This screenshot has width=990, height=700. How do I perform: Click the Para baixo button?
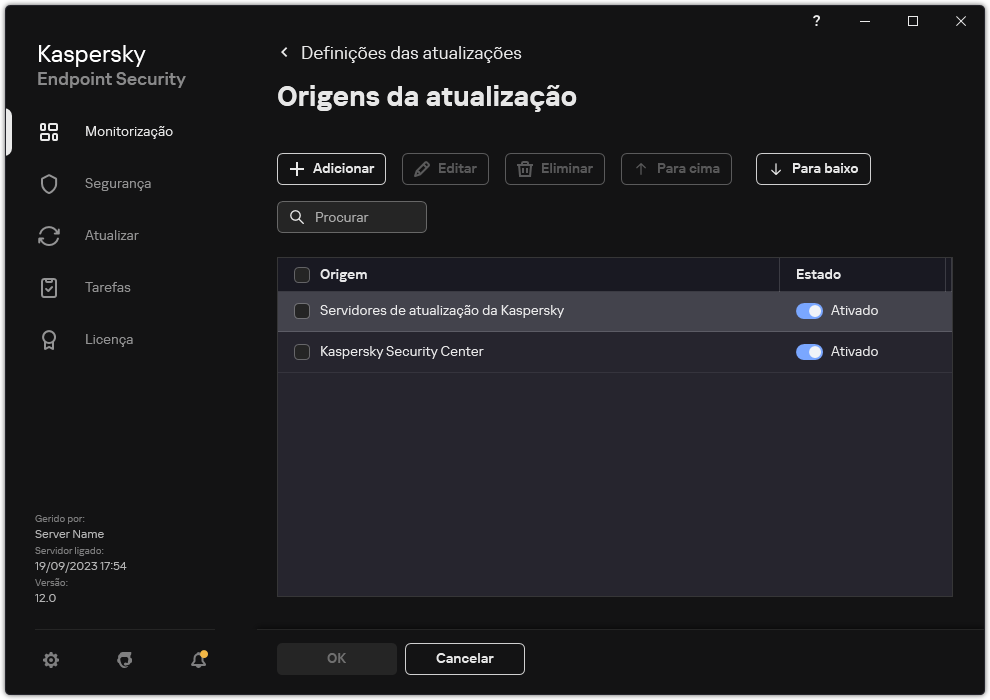click(x=812, y=168)
